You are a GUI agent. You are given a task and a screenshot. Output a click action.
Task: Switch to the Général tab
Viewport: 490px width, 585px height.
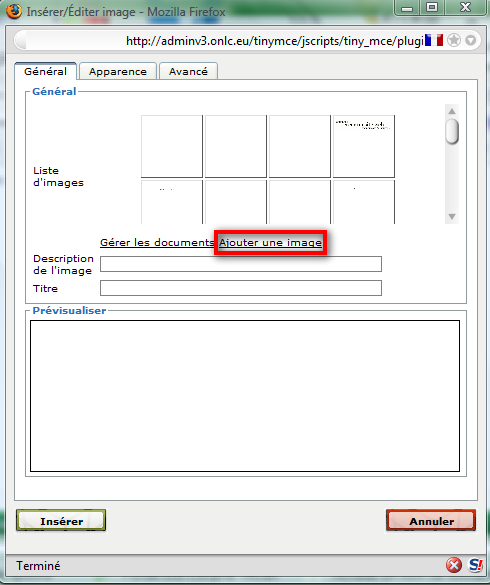coord(46,71)
